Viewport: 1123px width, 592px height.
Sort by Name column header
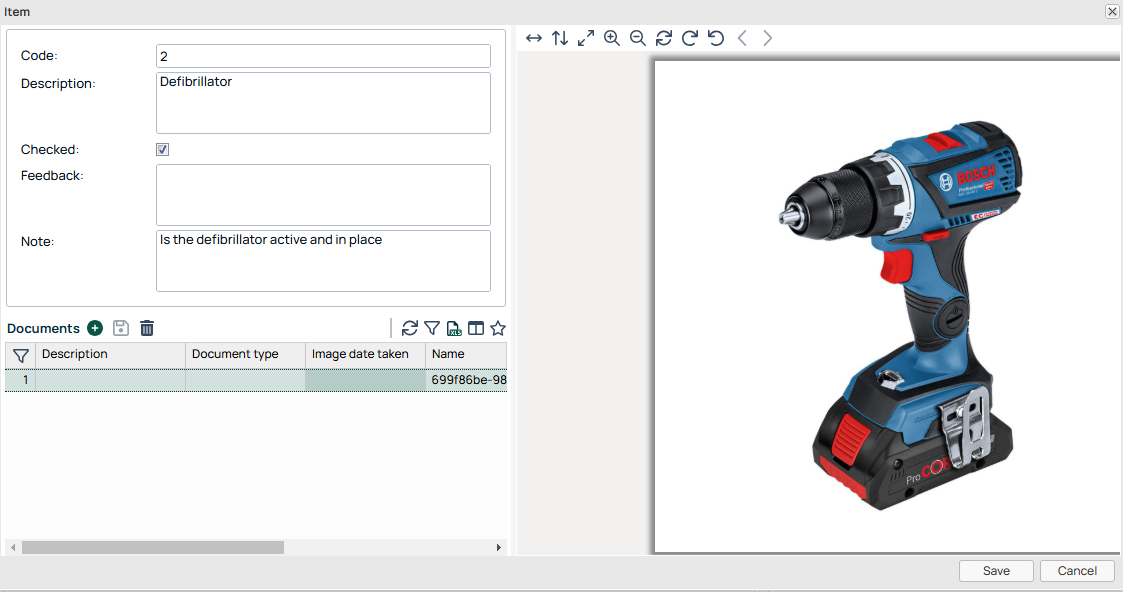466,354
